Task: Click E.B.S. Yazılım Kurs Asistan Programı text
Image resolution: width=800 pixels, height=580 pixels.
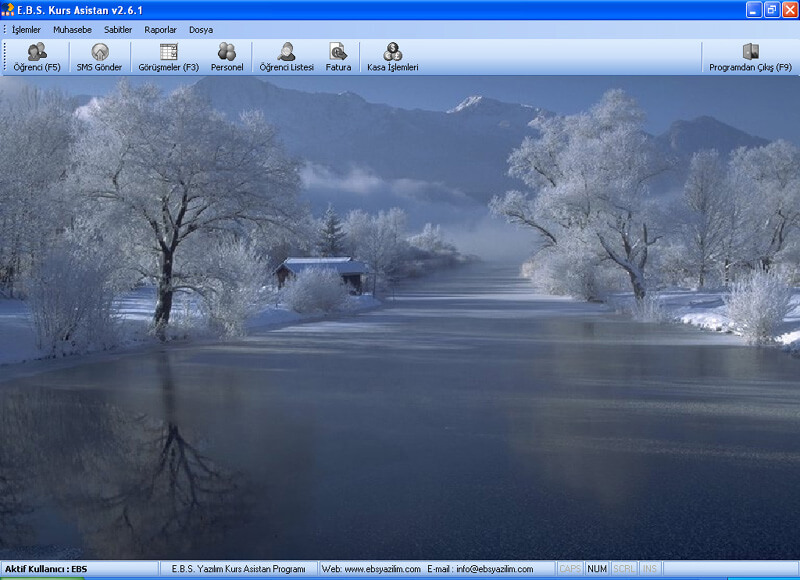Action: (238, 569)
